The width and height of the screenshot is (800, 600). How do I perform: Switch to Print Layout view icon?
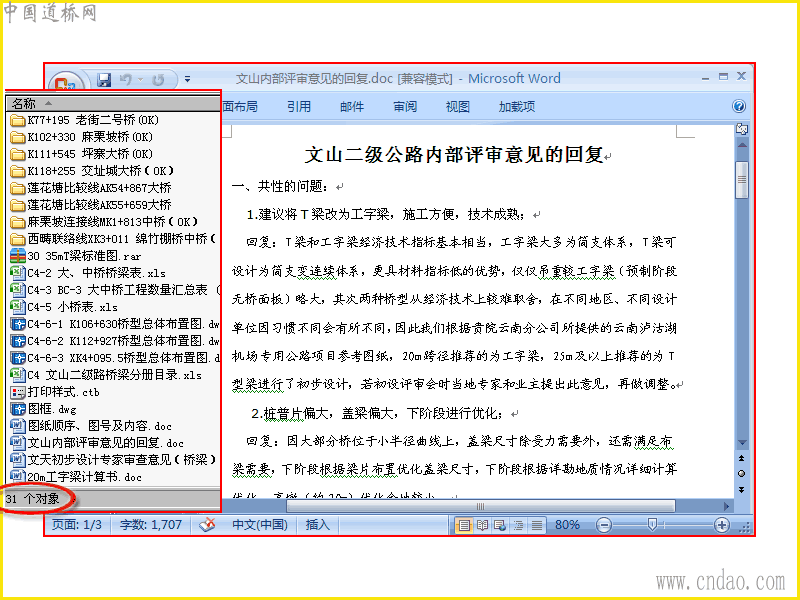click(x=464, y=525)
